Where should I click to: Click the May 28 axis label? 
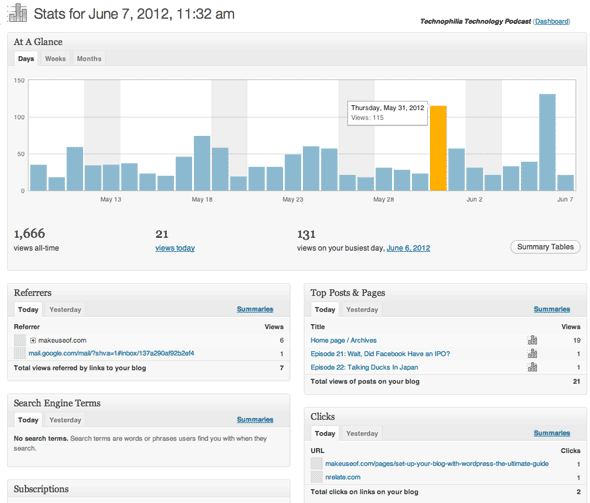(x=383, y=199)
